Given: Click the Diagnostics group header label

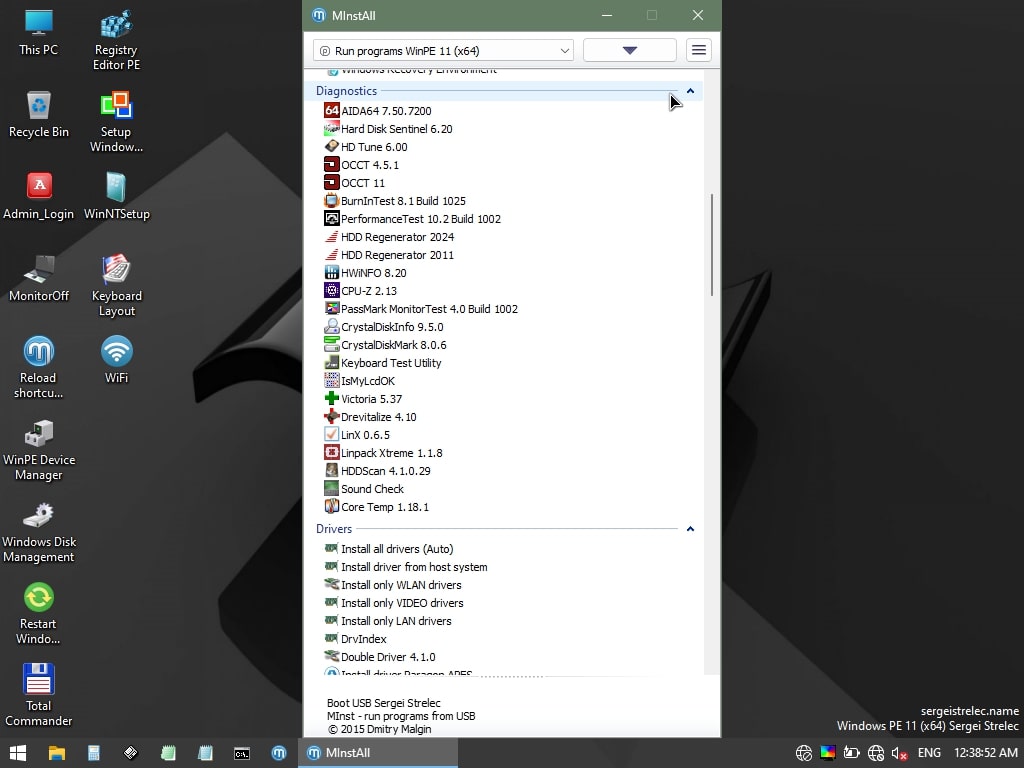Looking at the screenshot, I should click(x=346, y=91).
